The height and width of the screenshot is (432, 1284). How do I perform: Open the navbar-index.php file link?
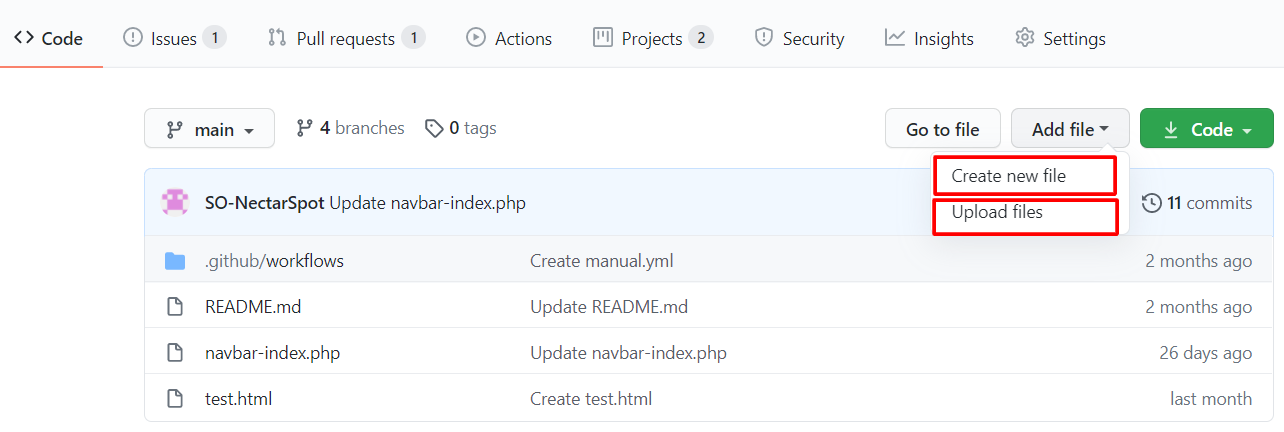(265, 353)
